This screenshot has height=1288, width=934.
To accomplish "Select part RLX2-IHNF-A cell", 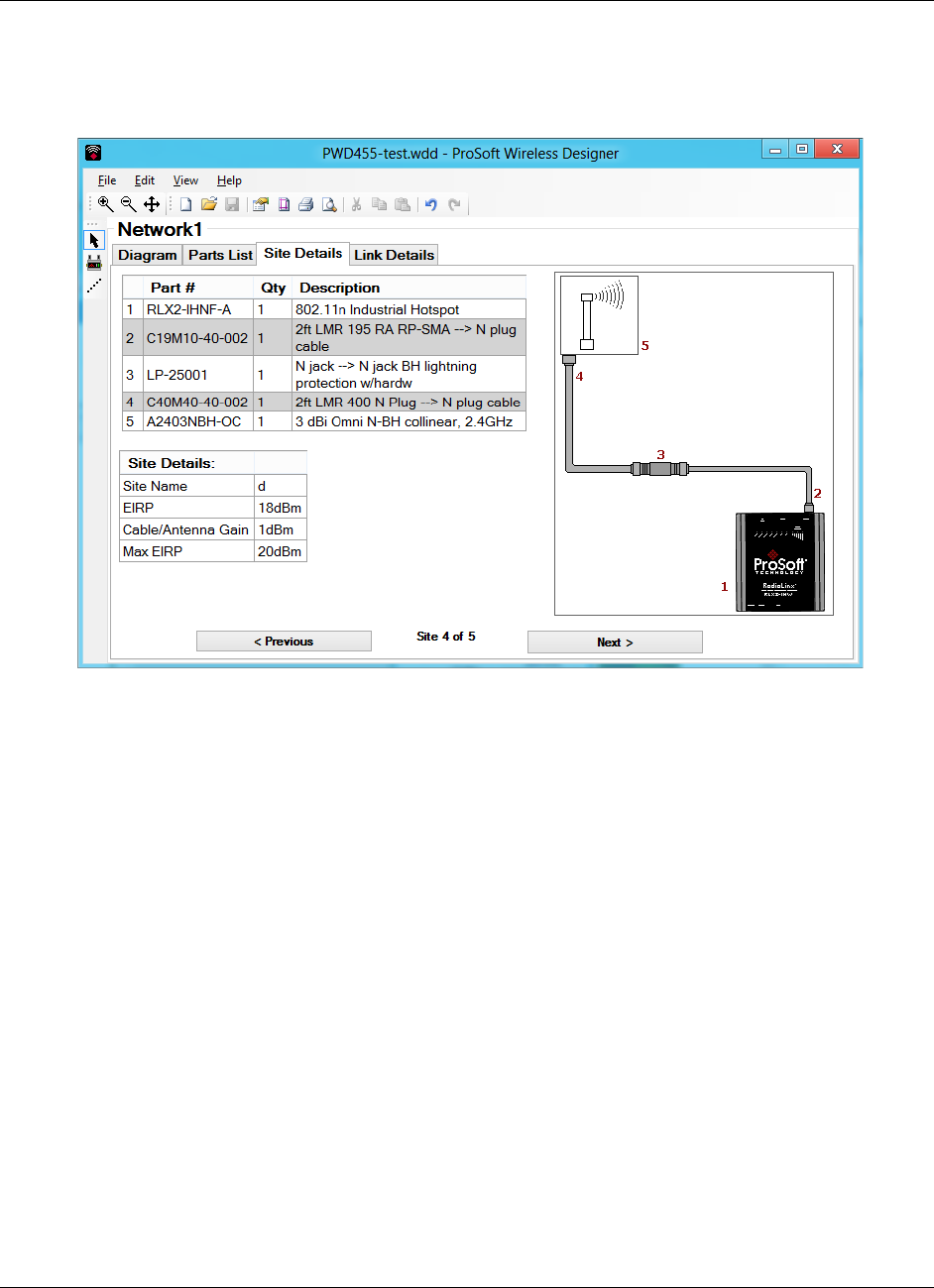I will pyautogui.click(x=199, y=309).
